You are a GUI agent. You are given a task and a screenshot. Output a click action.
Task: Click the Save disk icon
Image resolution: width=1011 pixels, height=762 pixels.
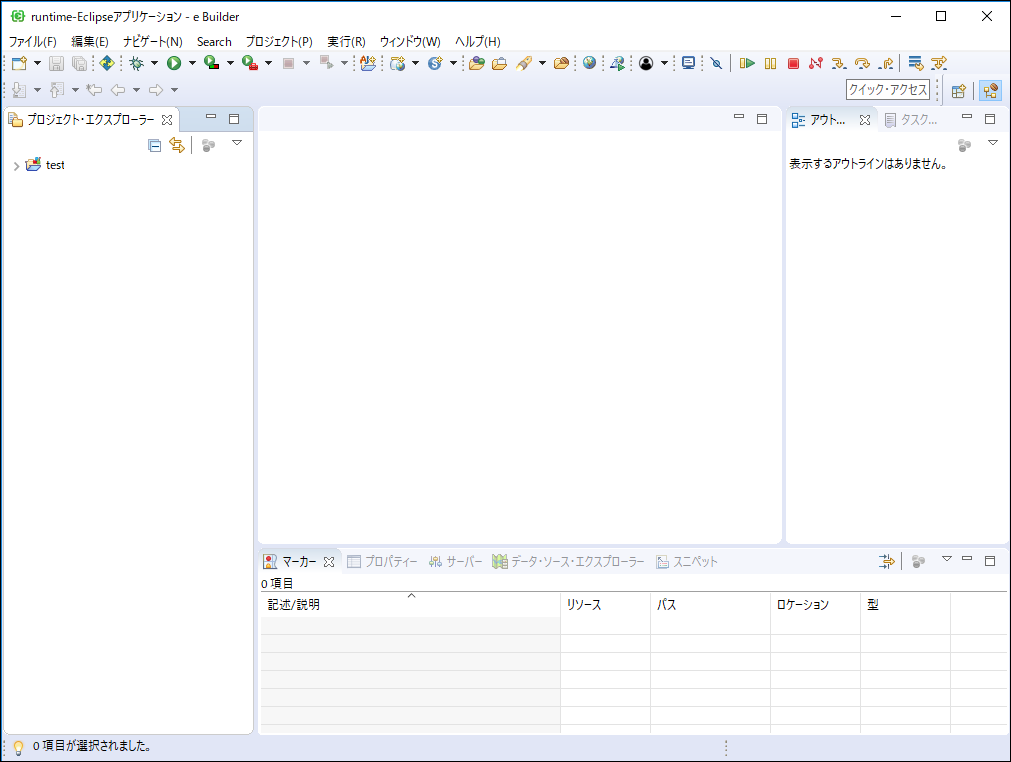(x=56, y=63)
